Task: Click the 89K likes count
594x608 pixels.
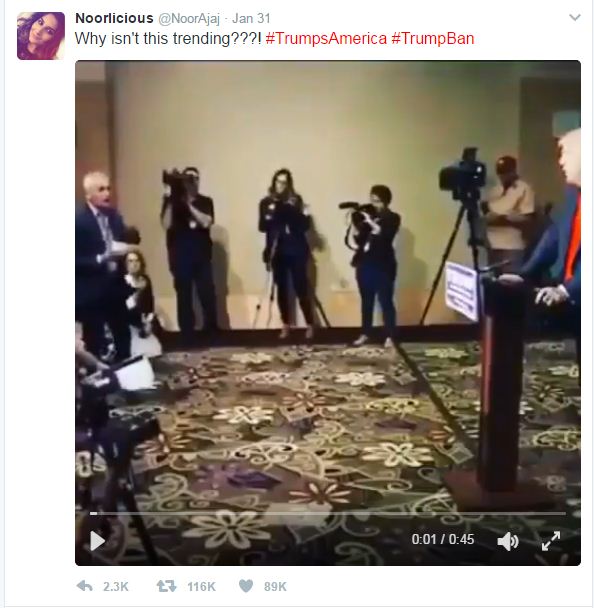Action: point(275,586)
